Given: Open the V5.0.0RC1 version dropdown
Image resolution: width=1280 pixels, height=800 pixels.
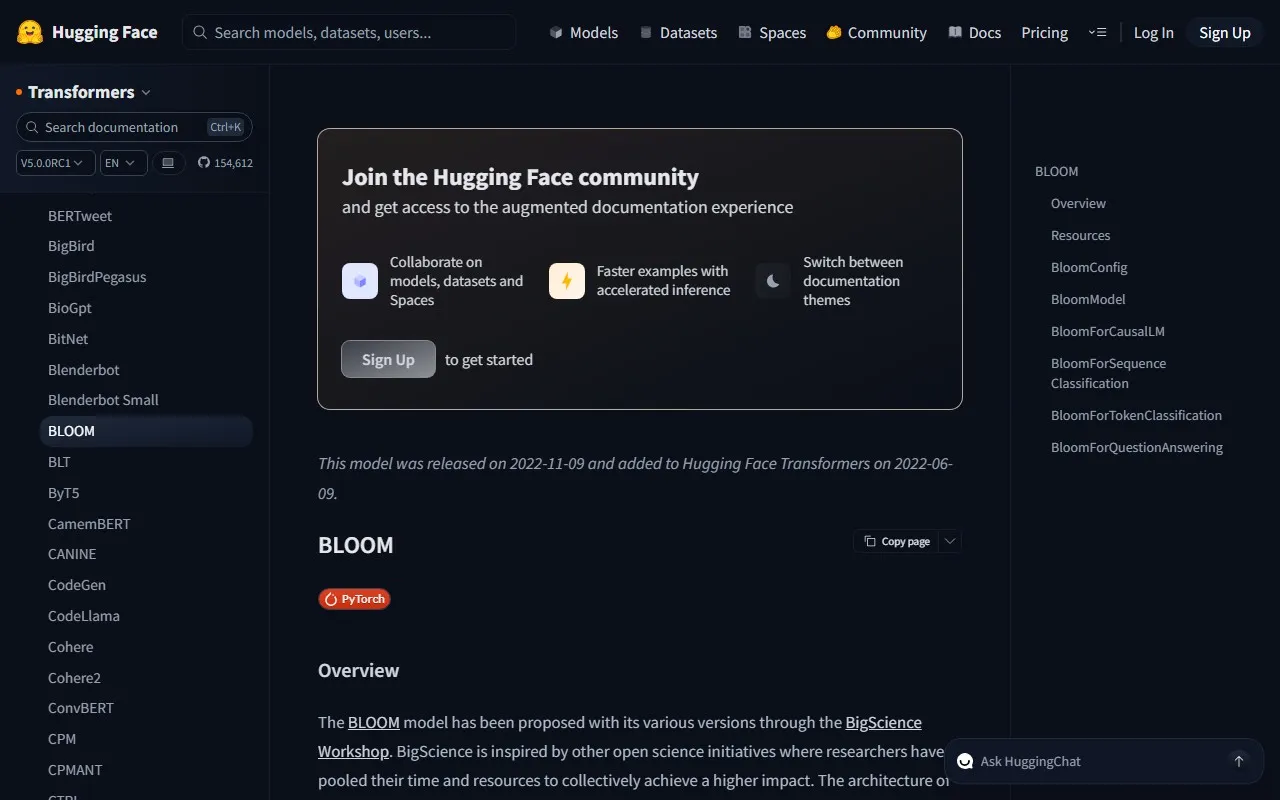Looking at the screenshot, I should pos(55,163).
